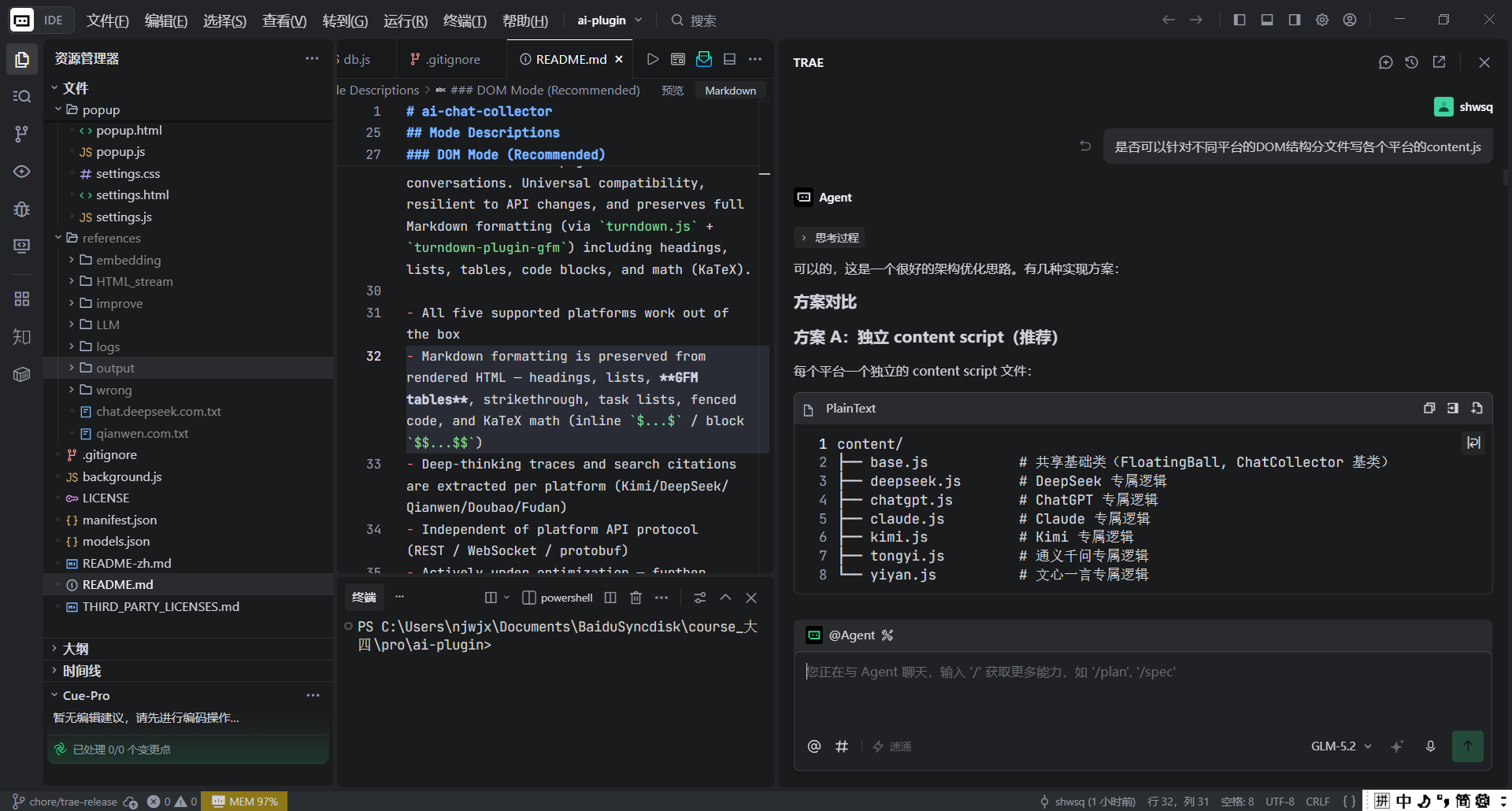Click the # context icon in chat input
This screenshot has width=1512, height=811.
click(x=842, y=746)
